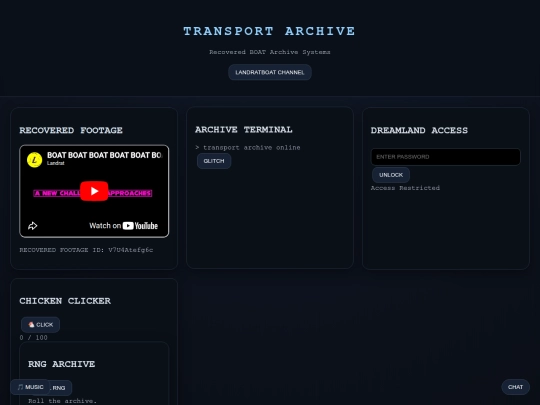Open Watch on YouTube link
Image resolution: width=540 pixels, height=405 pixels.
coord(123,226)
